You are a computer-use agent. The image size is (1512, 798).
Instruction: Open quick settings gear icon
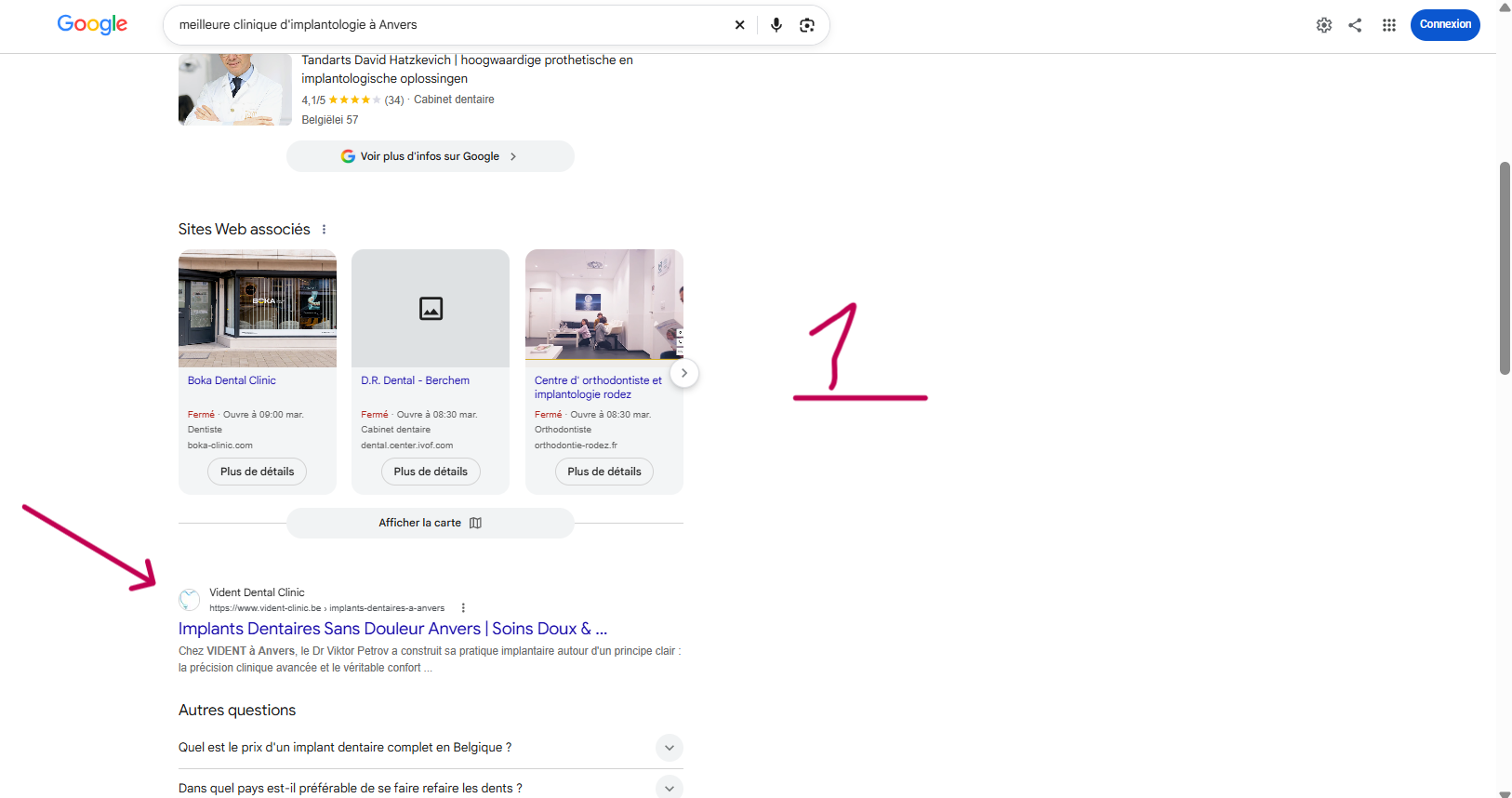click(1324, 25)
